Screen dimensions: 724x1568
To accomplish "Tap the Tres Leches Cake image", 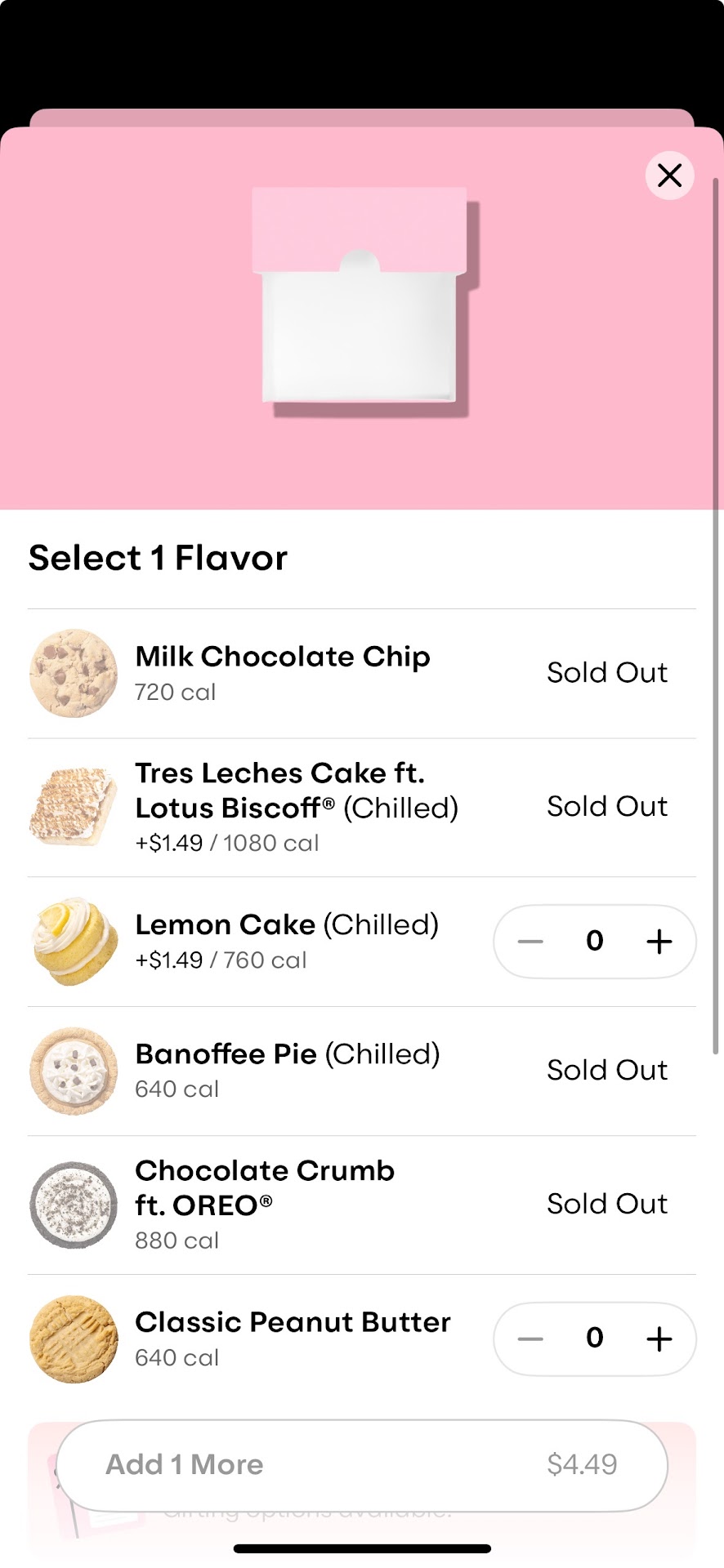I will [74, 807].
